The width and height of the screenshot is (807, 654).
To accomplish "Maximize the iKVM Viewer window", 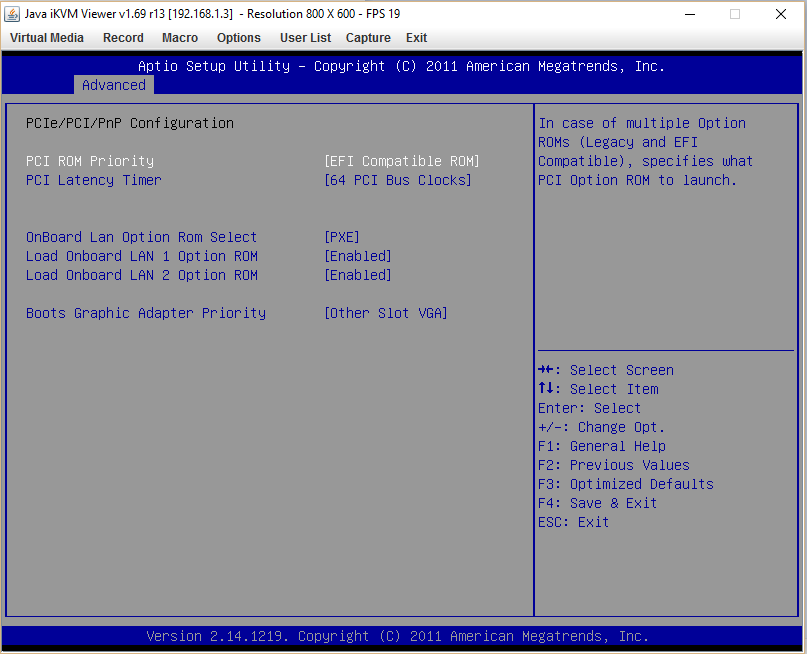I will click(735, 14).
